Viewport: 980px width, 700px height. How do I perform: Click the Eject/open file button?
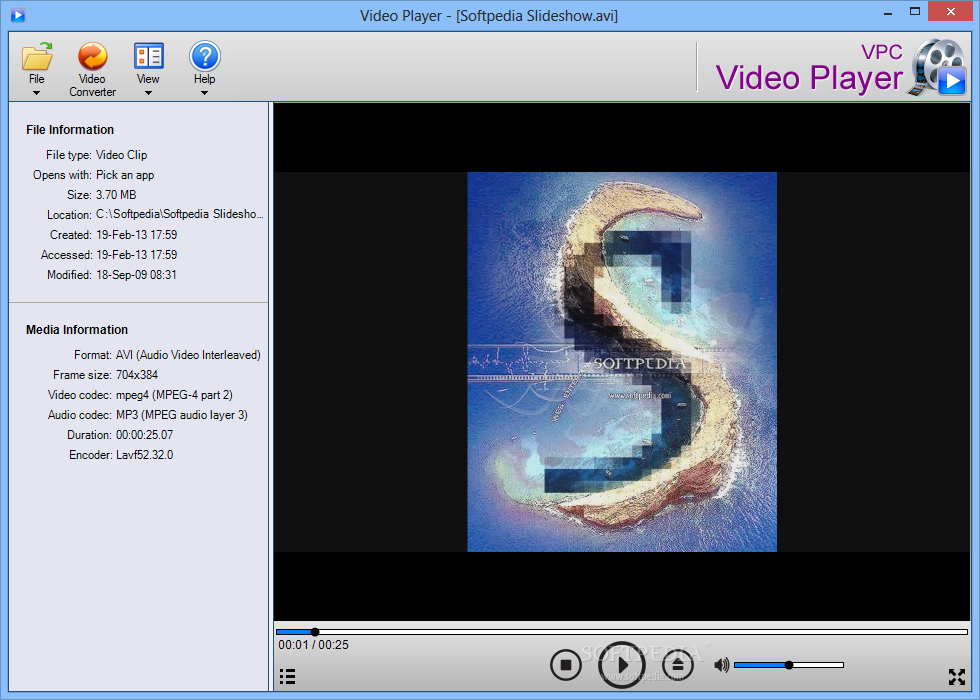coord(678,665)
